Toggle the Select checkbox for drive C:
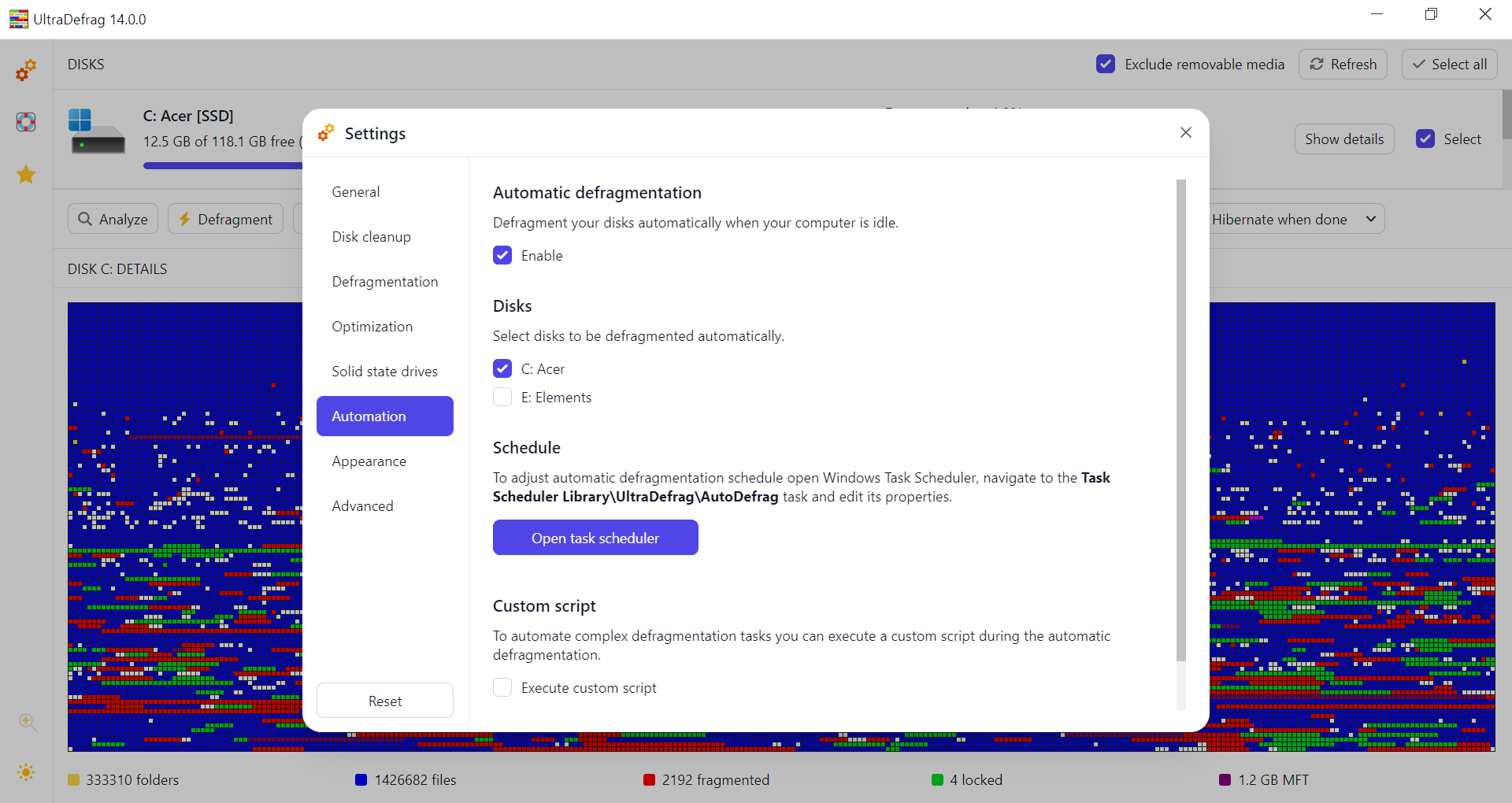This screenshot has height=803, width=1512. 1425,139
